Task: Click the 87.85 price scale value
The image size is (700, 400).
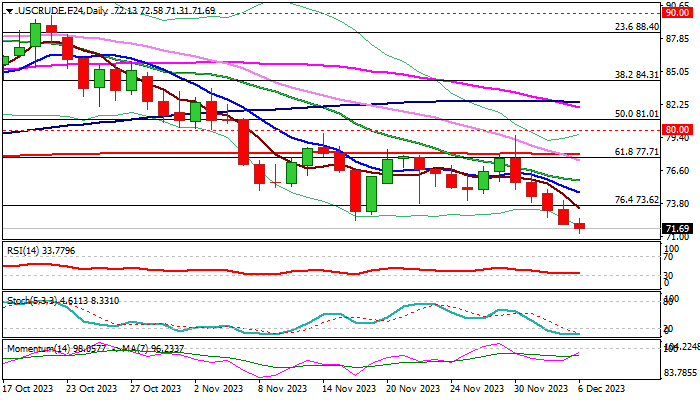Action: point(677,39)
